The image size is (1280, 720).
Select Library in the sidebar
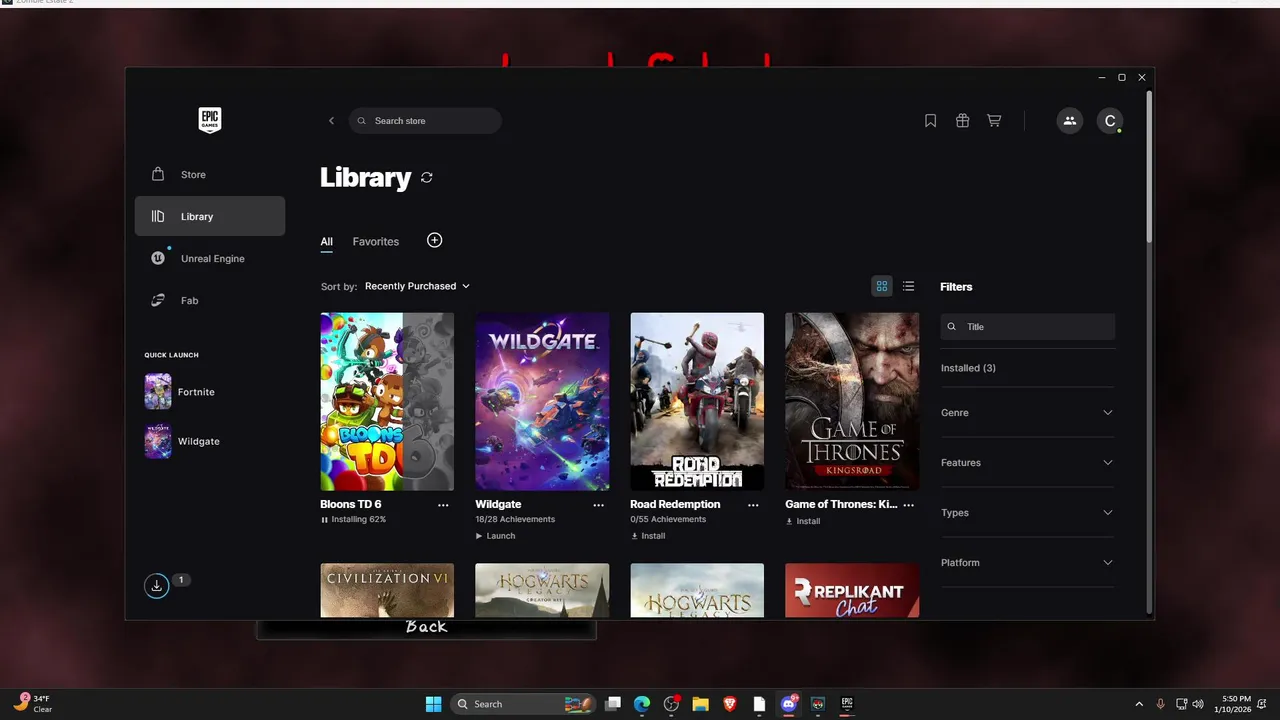[210, 216]
